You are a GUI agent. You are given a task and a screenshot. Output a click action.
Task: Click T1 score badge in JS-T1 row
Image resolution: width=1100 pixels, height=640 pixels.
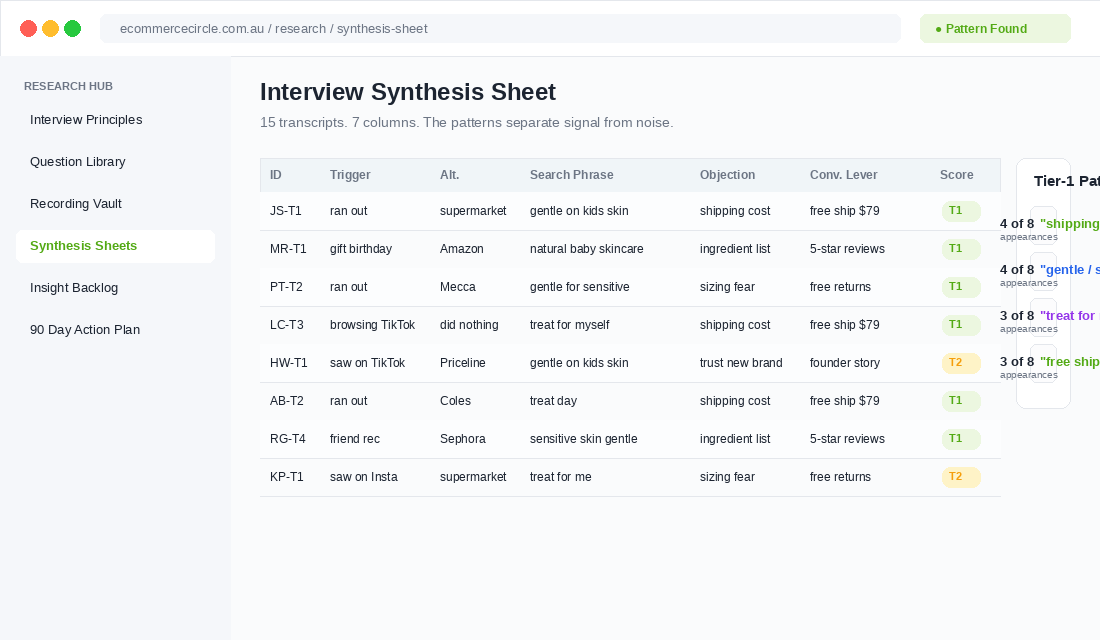tap(961, 211)
